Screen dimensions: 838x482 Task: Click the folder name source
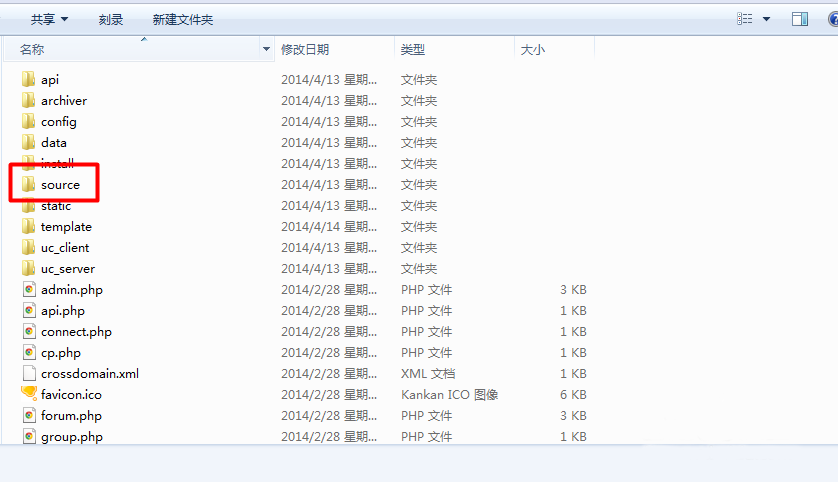click(x=60, y=185)
